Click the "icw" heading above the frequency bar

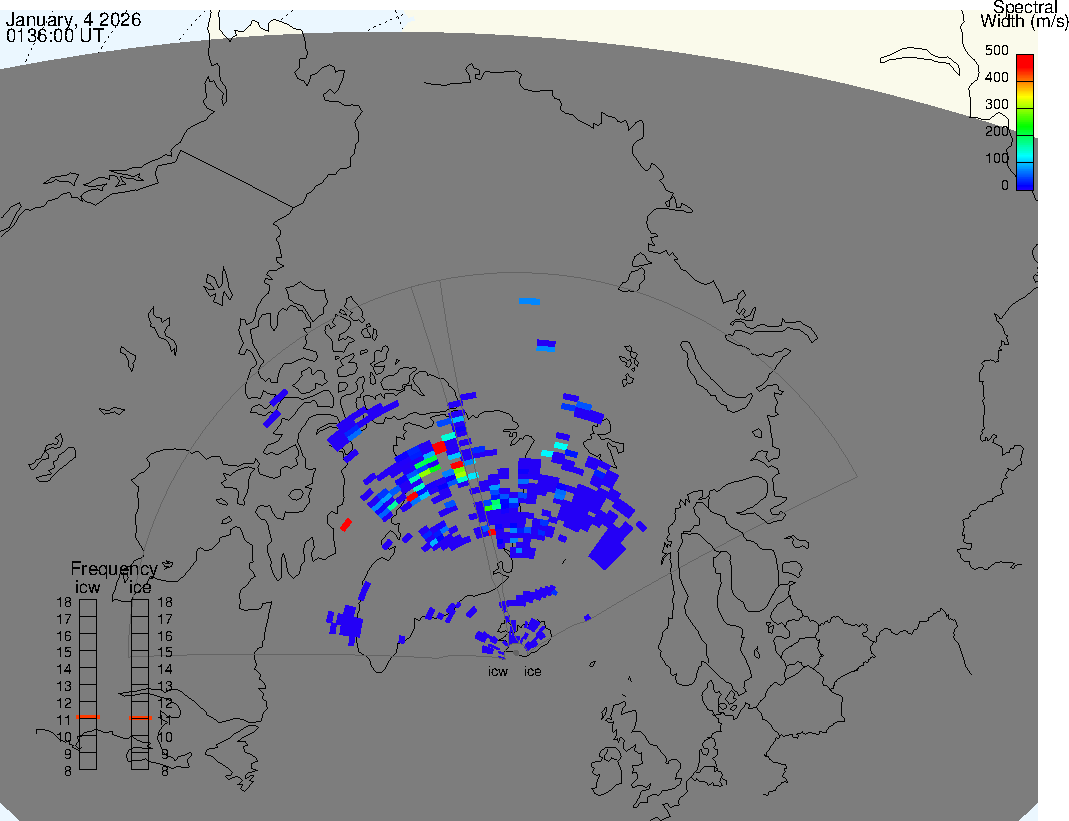87,587
